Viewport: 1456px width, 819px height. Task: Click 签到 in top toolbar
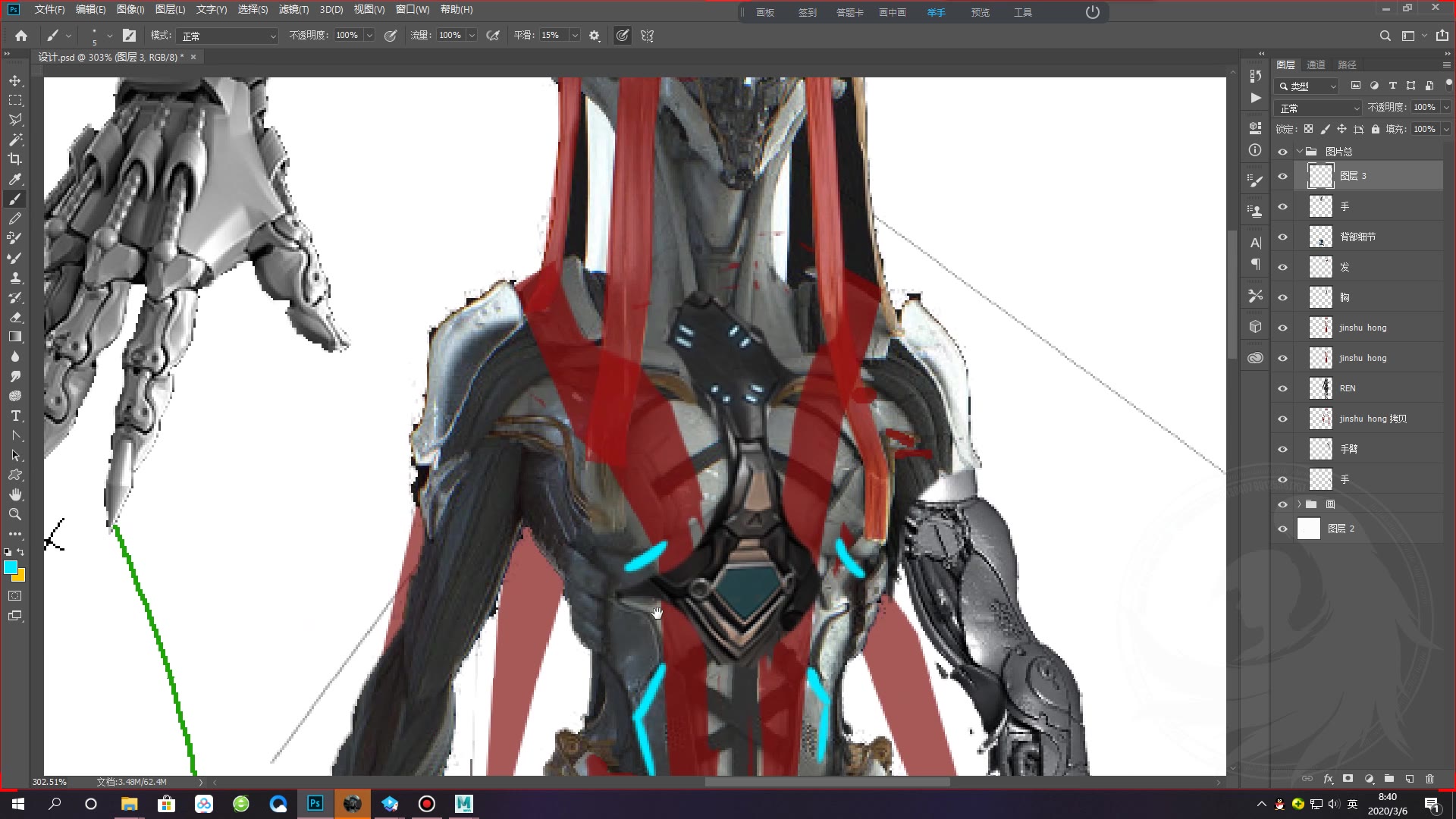tap(808, 12)
